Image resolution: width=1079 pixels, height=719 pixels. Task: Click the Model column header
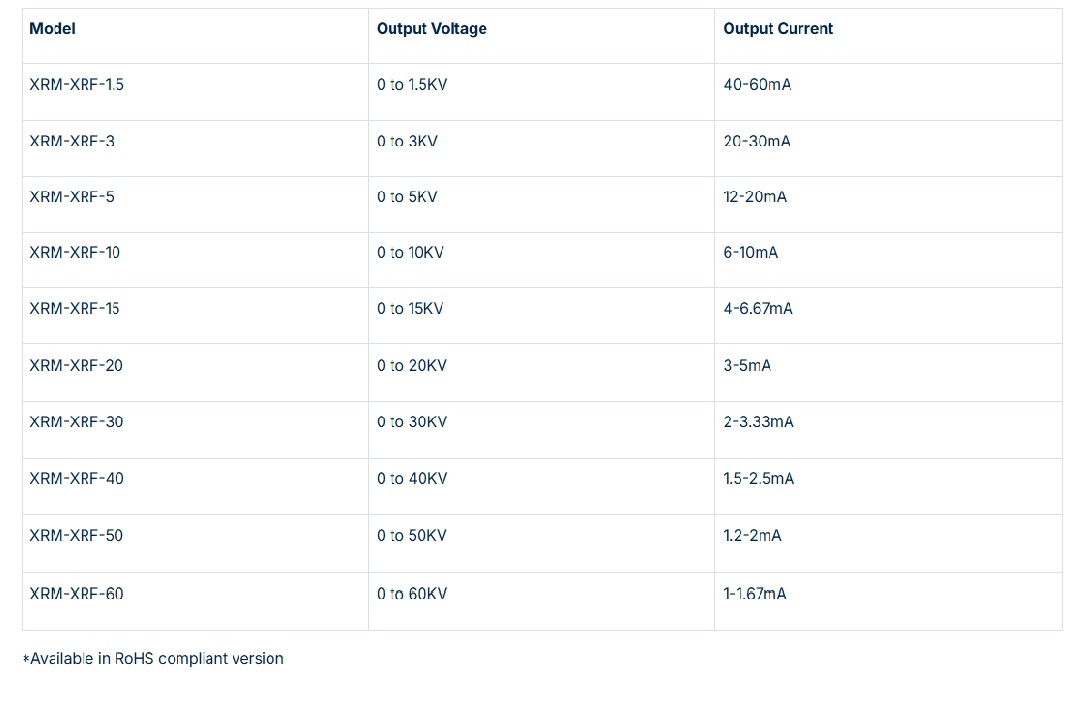53,29
